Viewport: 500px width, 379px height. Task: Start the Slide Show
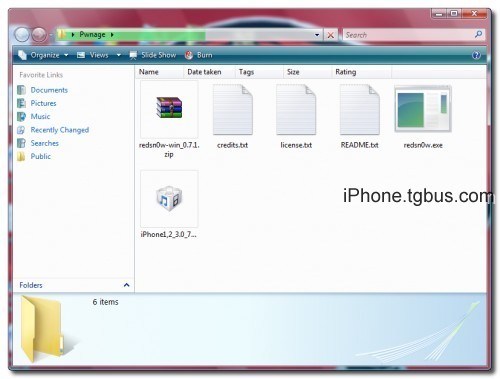pyautogui.click(x=153, y=55)
